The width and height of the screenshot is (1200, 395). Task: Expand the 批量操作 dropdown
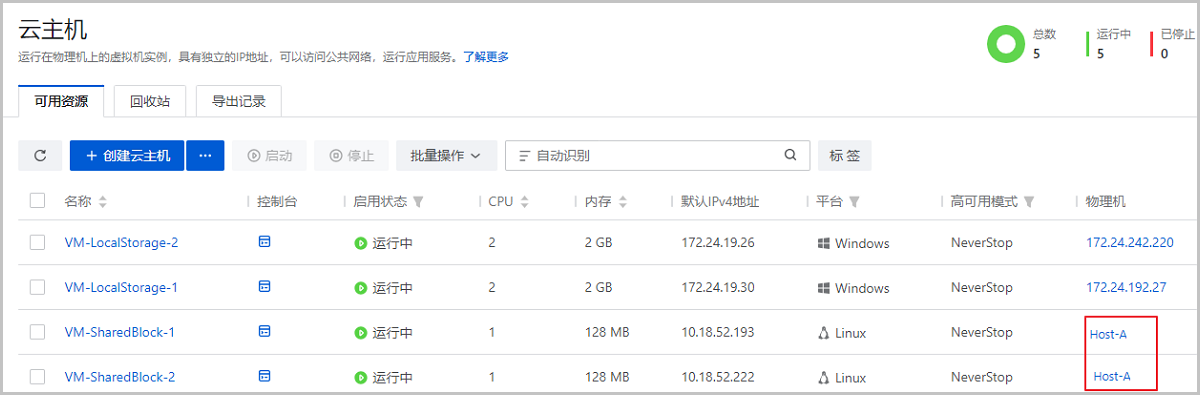point(446,156)
